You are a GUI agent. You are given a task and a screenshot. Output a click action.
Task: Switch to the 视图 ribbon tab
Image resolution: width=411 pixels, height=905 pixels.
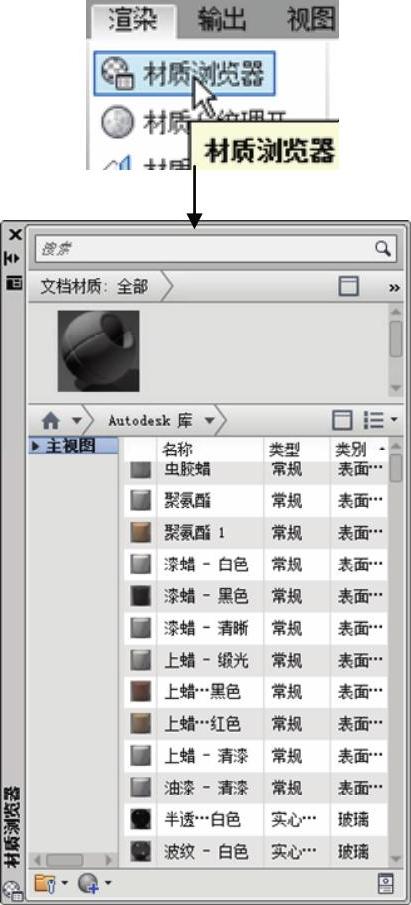point(311,20)
